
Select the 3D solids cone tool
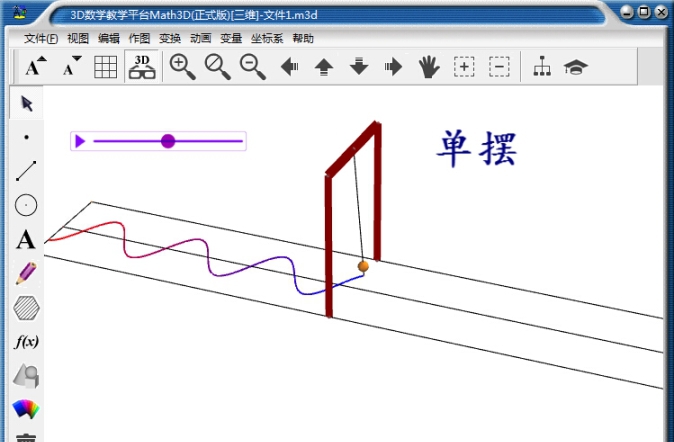(x=27, y=376)
